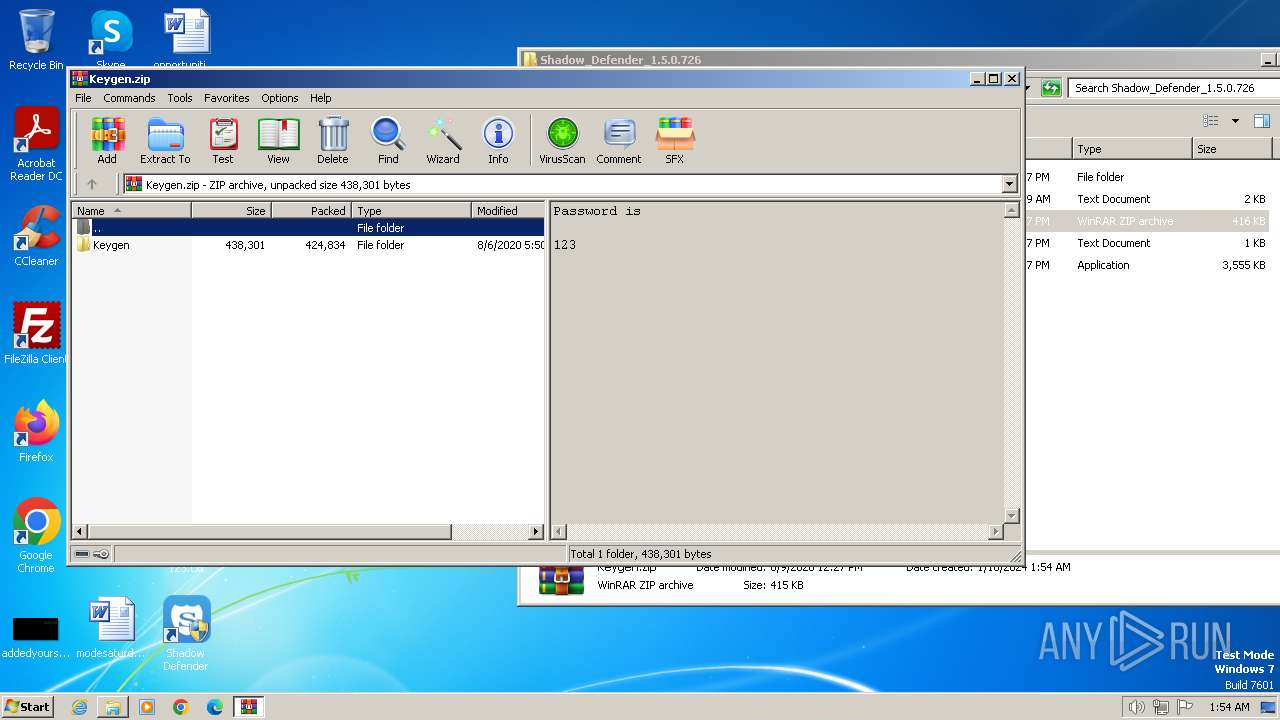Open Internet Explorer from taskbar

tap(79, 707)
